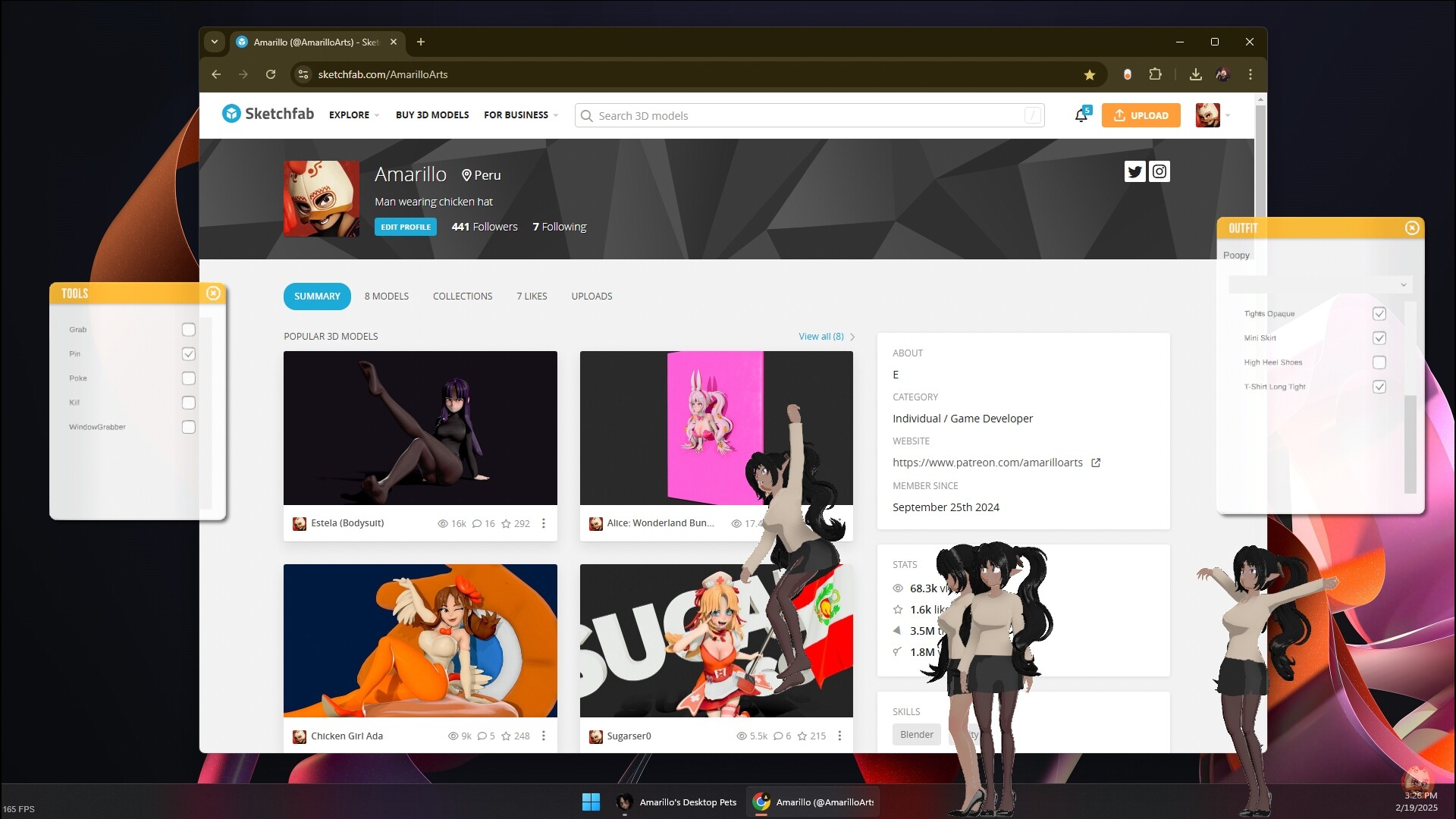The height and width of the screenshot is (819, 1456).
Task: Open options menu for Sugarser0
Action: (839, 736)
